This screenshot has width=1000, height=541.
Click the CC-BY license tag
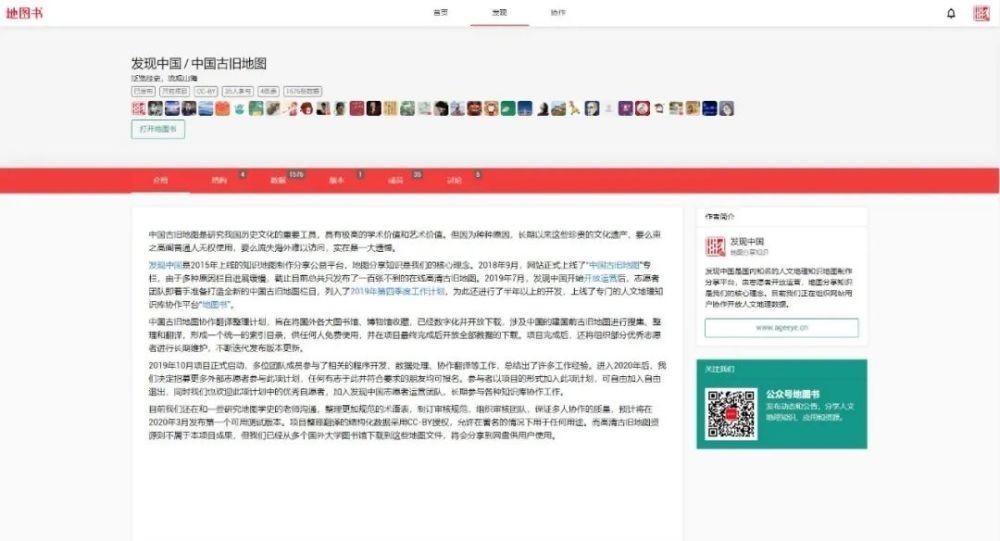[x=206, y=91]
